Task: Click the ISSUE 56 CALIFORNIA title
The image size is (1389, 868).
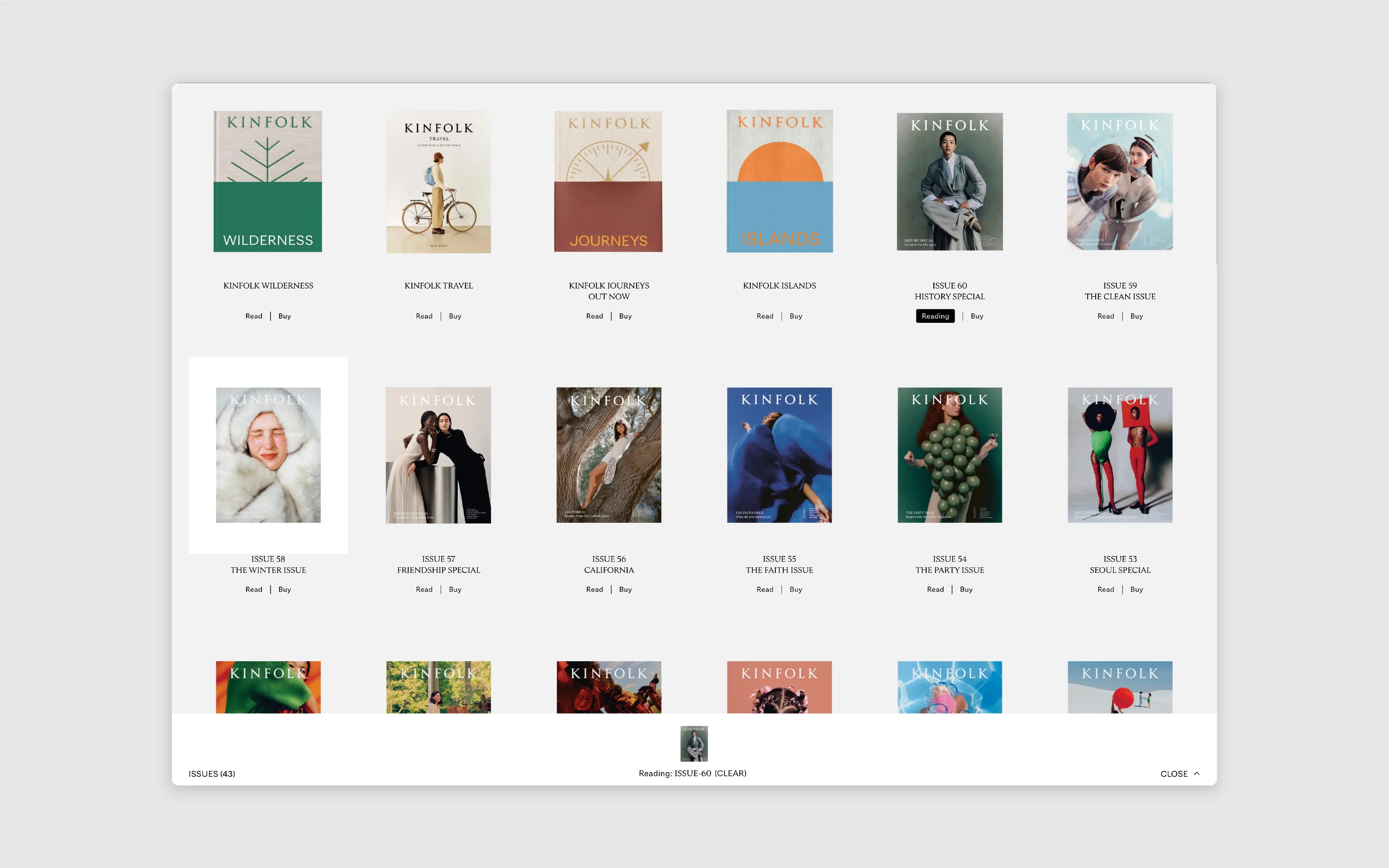Action: click(609, 564)
